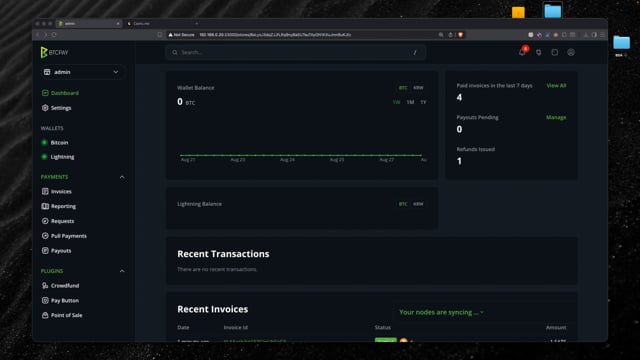This screenshot has height=360, width=640.
Task: Click the Dashboard icon in sidebar
Action: (x=45, y=93)
